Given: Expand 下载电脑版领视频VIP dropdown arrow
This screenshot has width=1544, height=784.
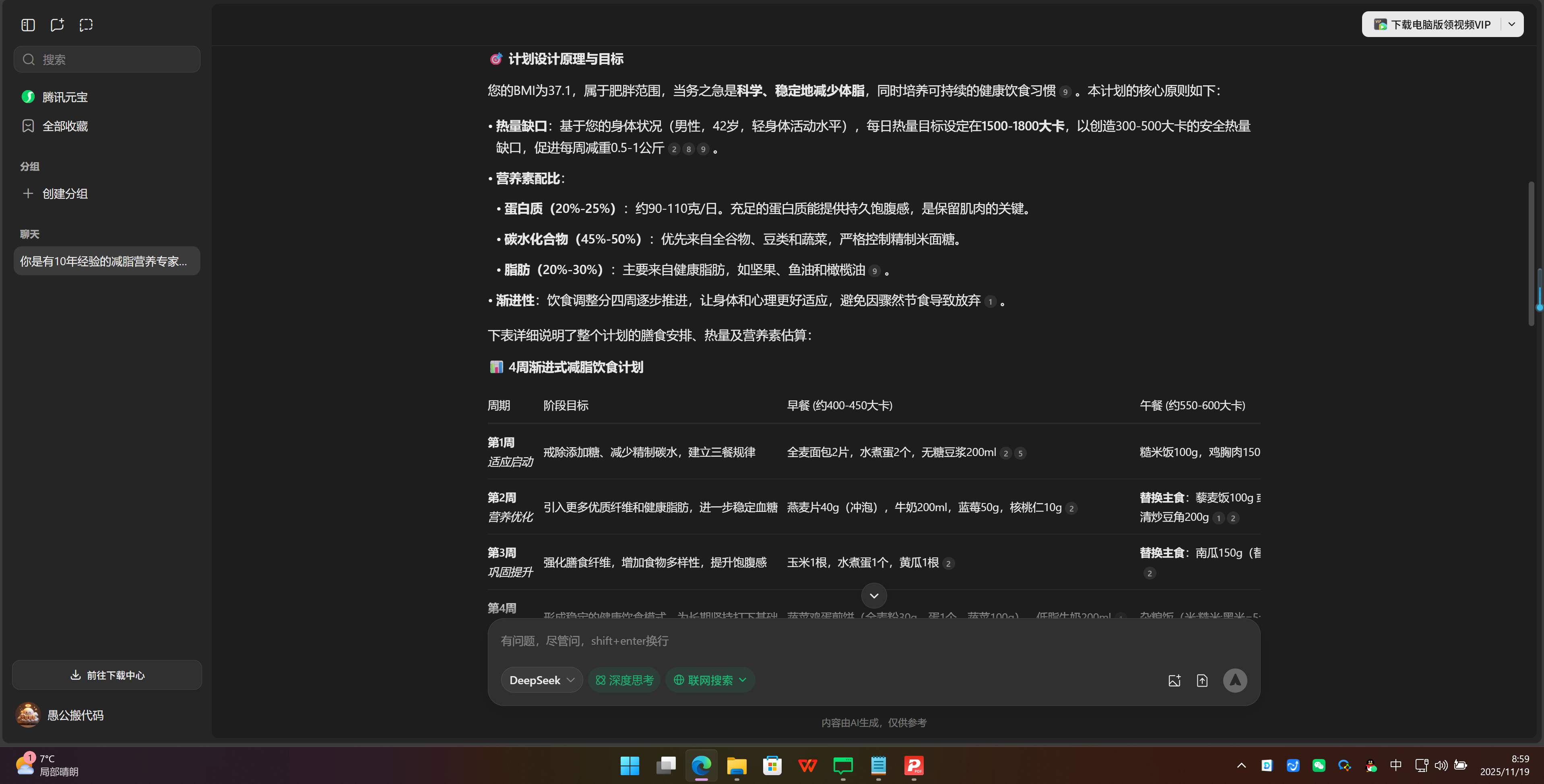Looking at the screenshot, I should tap(1512, 24).
